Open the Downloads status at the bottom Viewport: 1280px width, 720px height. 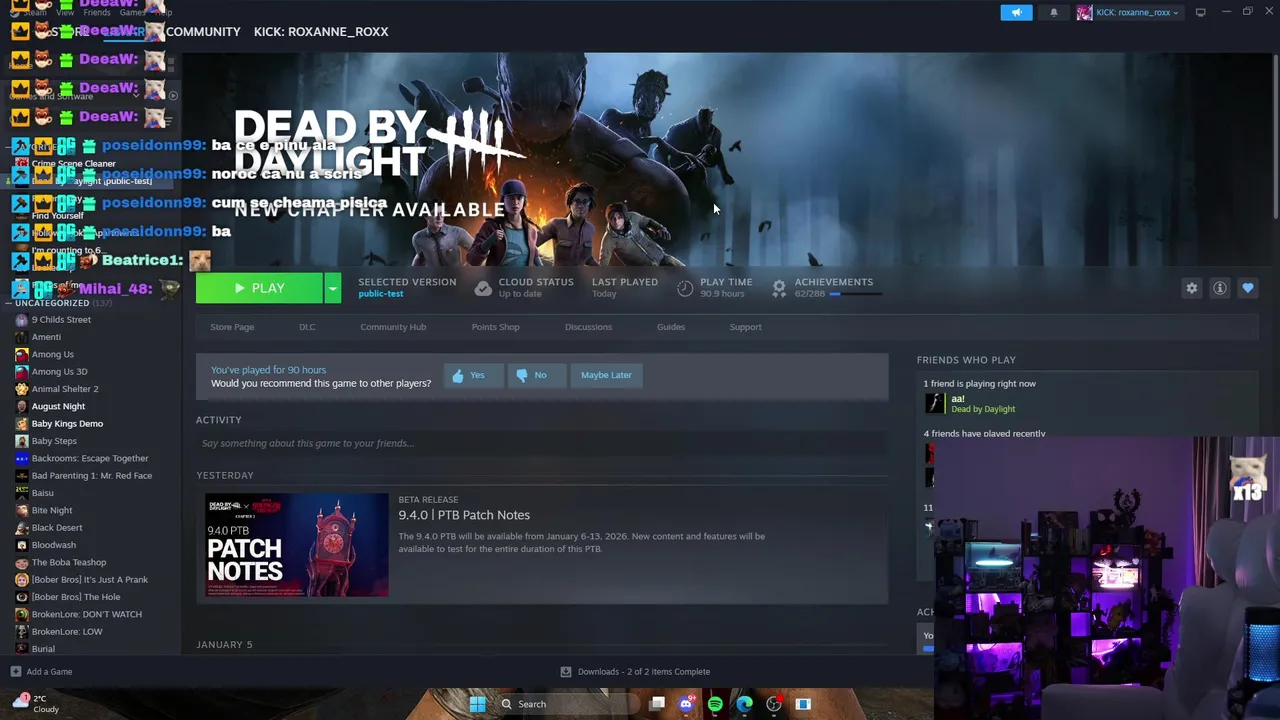pos(635,672)
